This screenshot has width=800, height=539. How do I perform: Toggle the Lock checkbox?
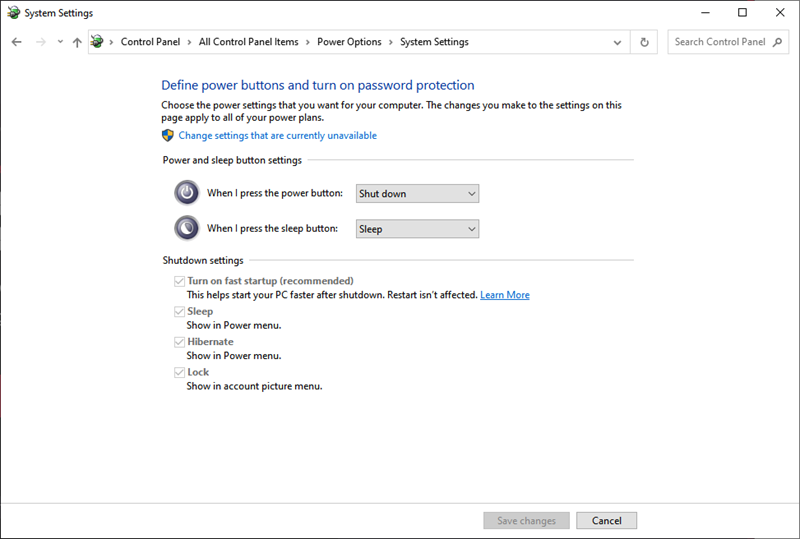click(180, 372)
